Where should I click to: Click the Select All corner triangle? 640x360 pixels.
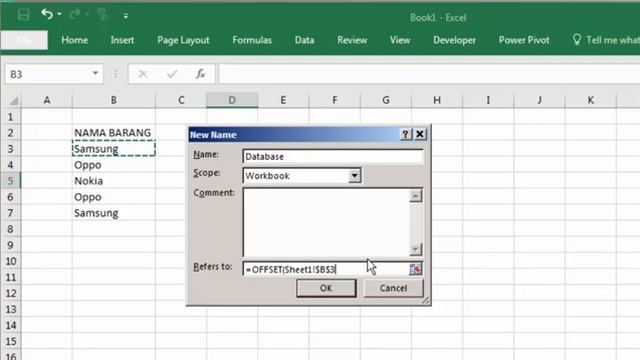pyautogui.click(x=13, y=100)
